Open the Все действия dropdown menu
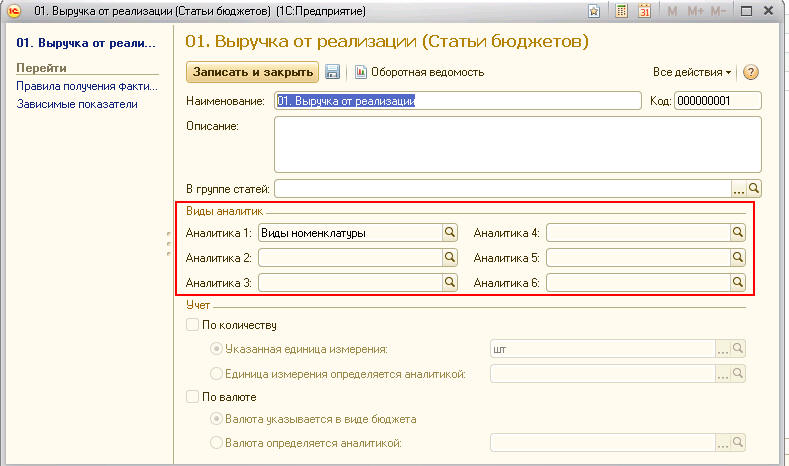 tap(692, 72)
